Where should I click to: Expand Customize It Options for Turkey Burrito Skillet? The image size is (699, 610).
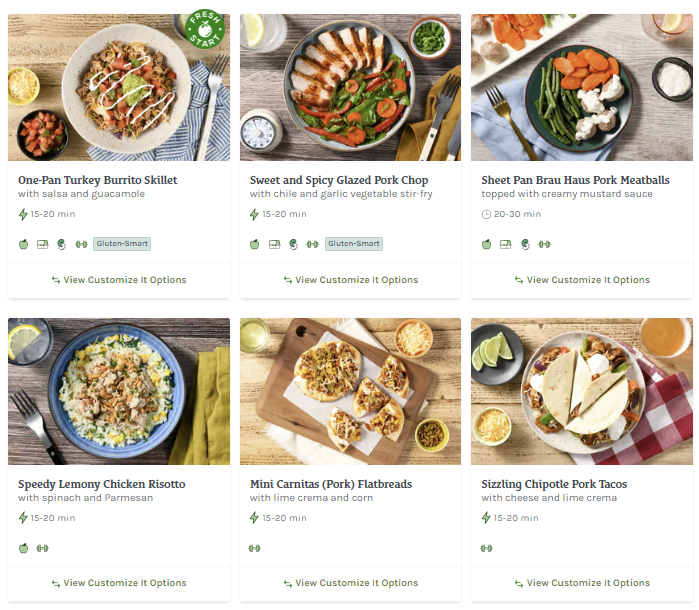(x=119, y=280)
